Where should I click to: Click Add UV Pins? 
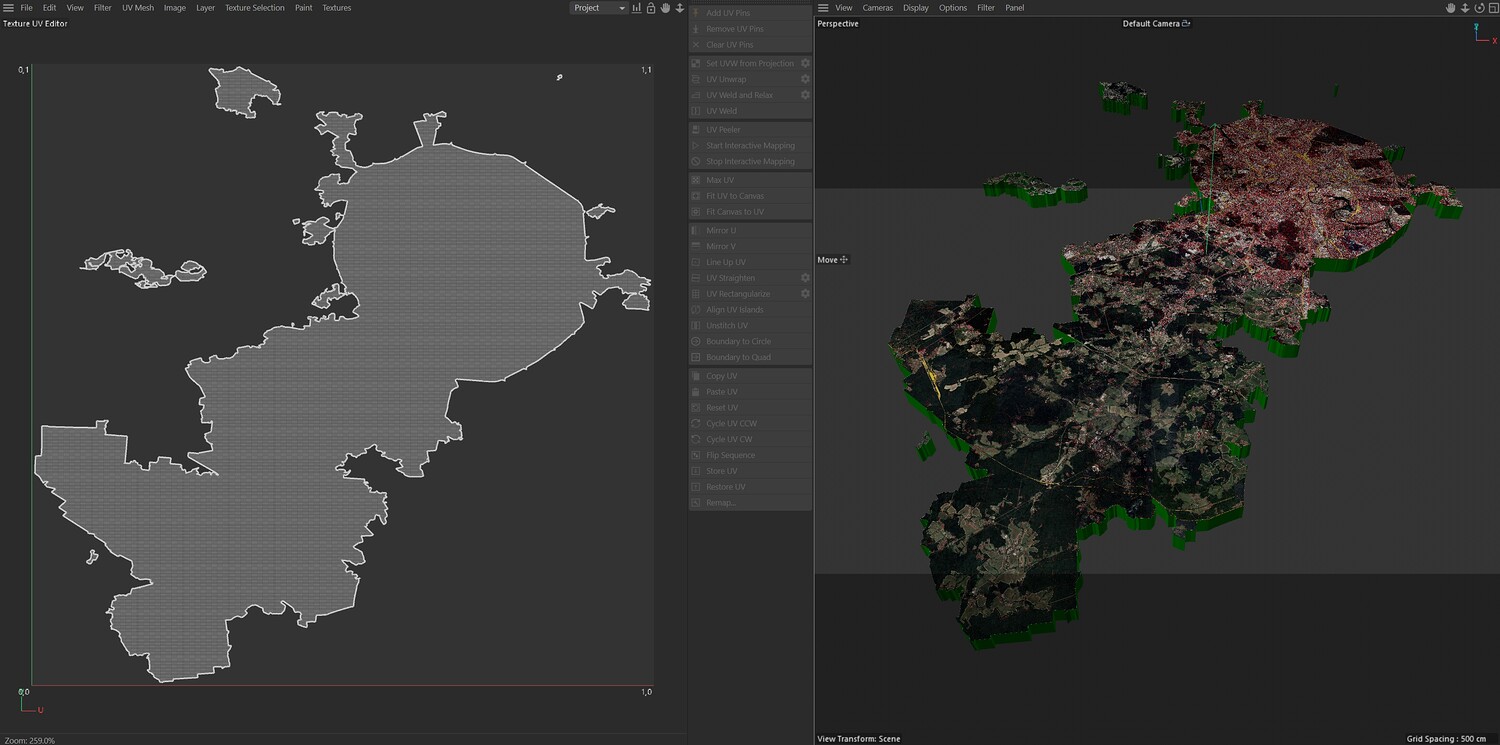(750, 13)
